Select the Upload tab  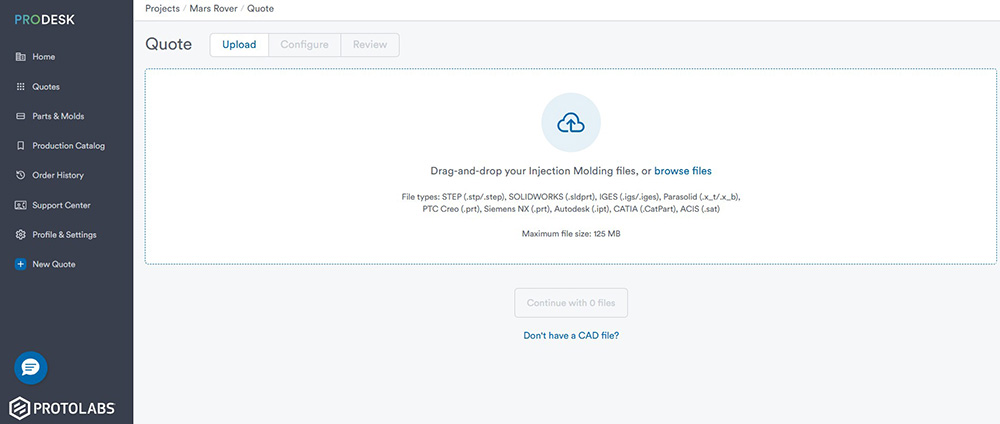click(239, 45)
